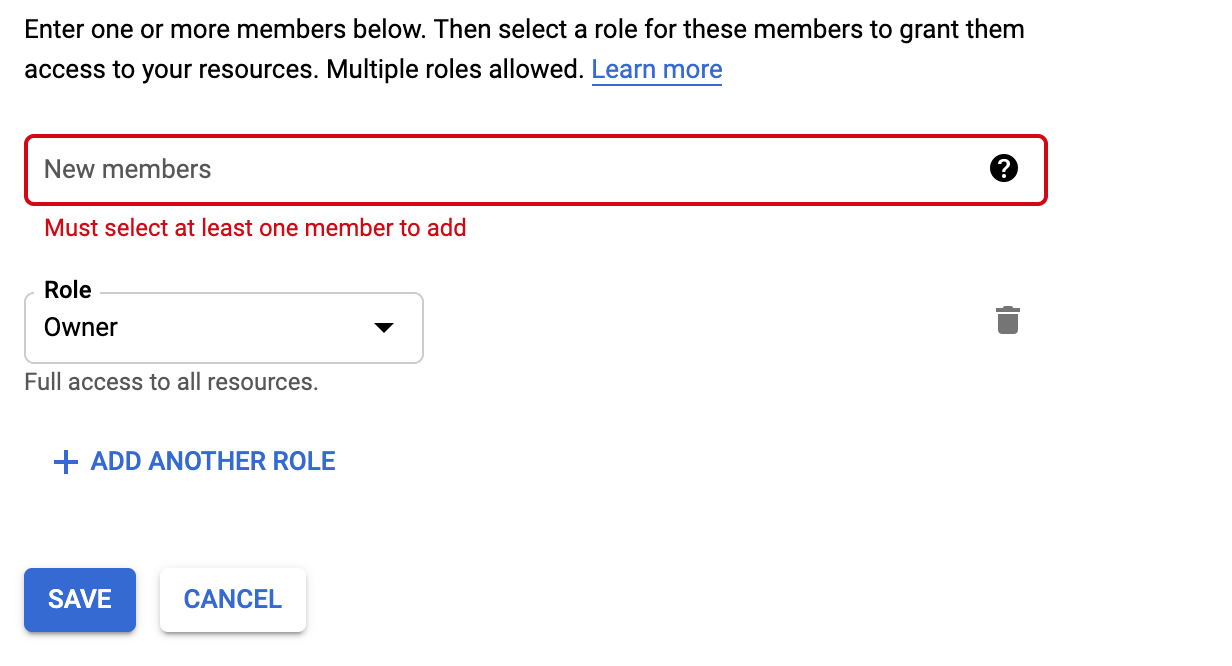Click the help question mark icon
This screenshot has height=666, width=1232.
1003,169
